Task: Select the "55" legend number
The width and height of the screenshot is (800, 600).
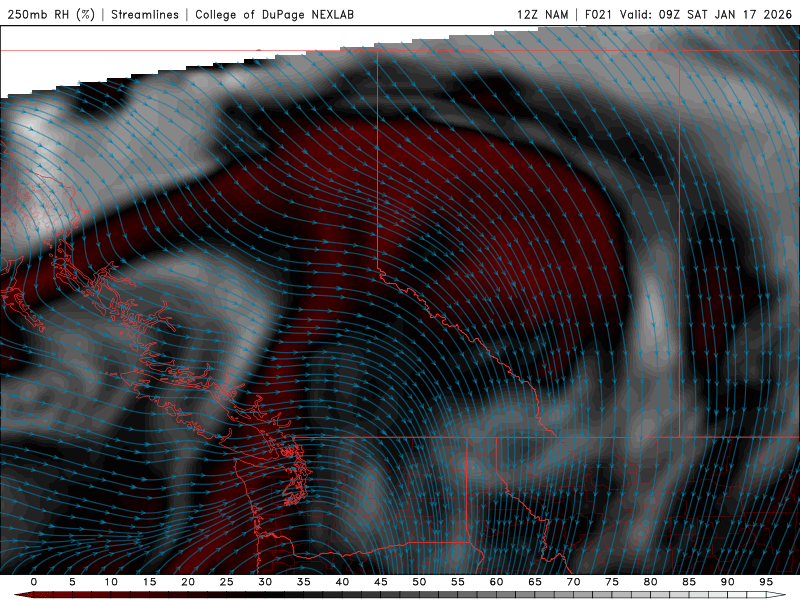Action: [457, 582]
